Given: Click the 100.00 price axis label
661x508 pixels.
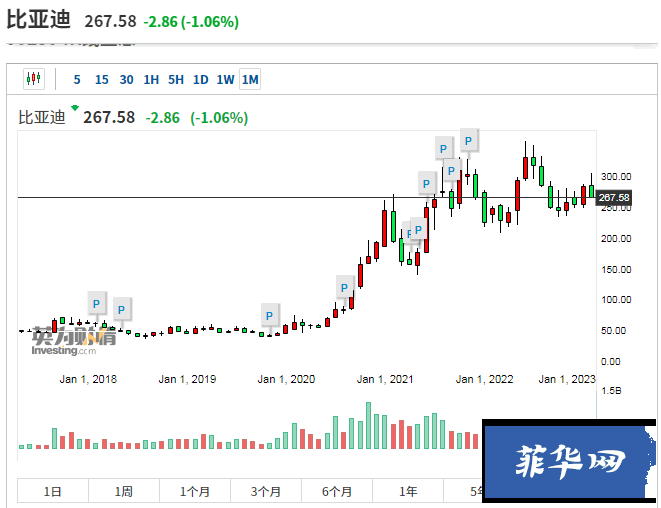Looking at the screenshot, I should pyautogui.click(x=616, y=300).
